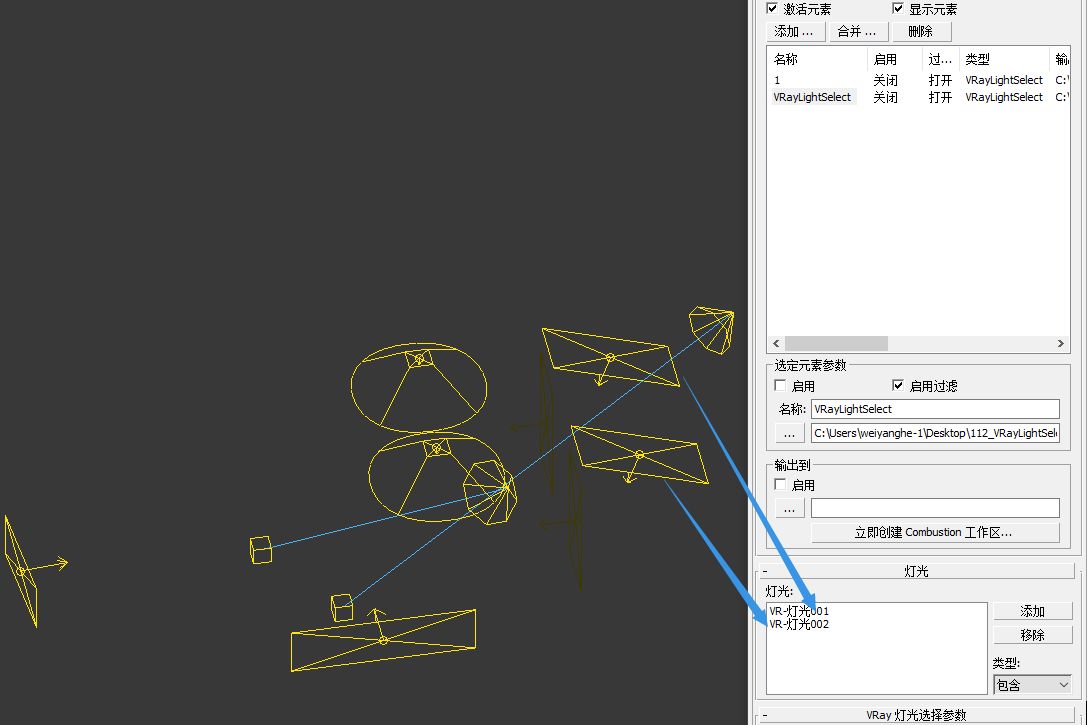Click 添加 beside the lights list
The width and height of the screenshot is (1087, 725).
1032,611
